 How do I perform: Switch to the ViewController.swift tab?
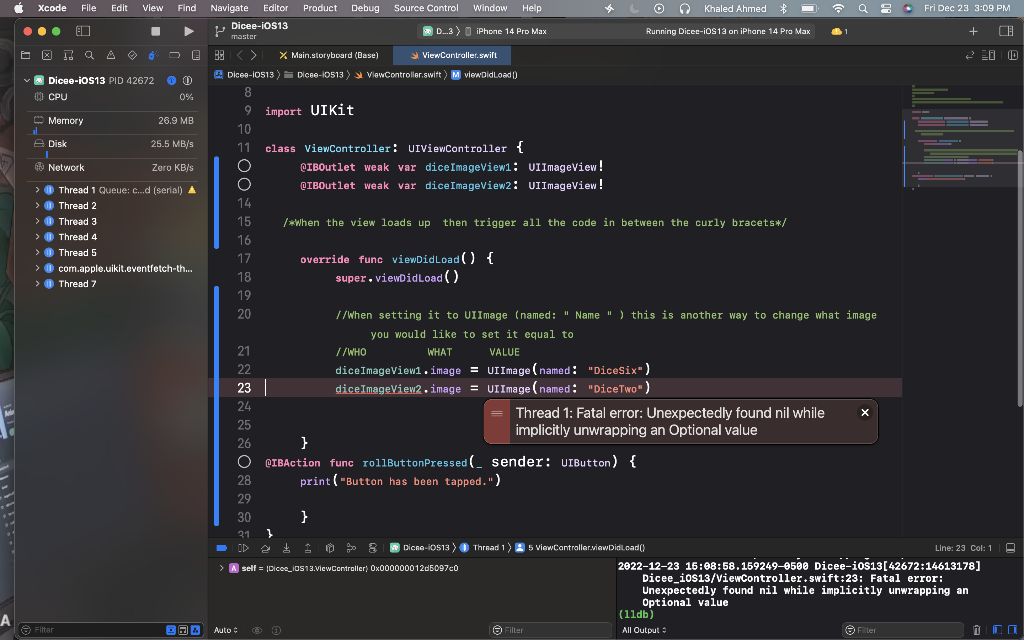click(451, 55)
